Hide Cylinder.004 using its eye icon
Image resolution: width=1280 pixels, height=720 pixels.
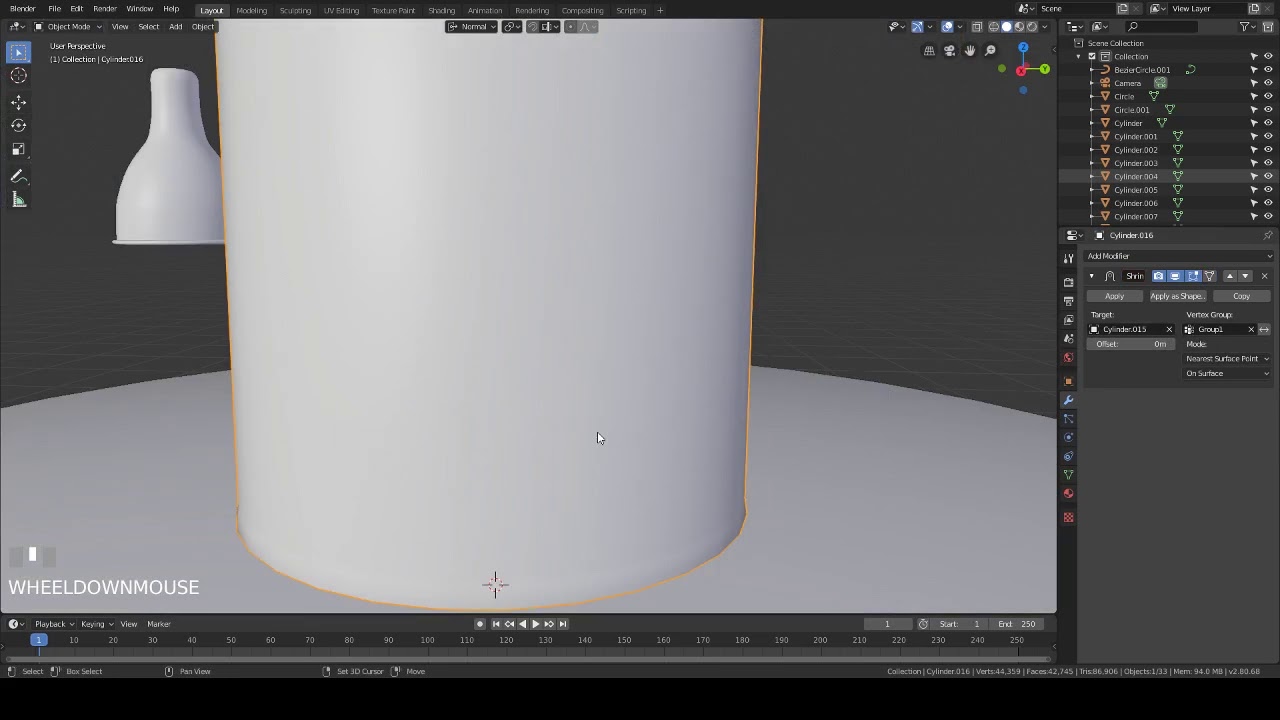click(x=1268, y=176)
